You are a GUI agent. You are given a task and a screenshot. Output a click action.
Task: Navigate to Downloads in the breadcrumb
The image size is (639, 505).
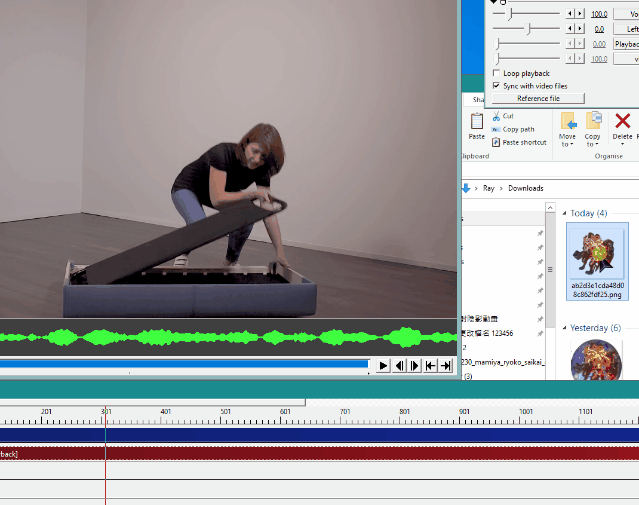526,188
